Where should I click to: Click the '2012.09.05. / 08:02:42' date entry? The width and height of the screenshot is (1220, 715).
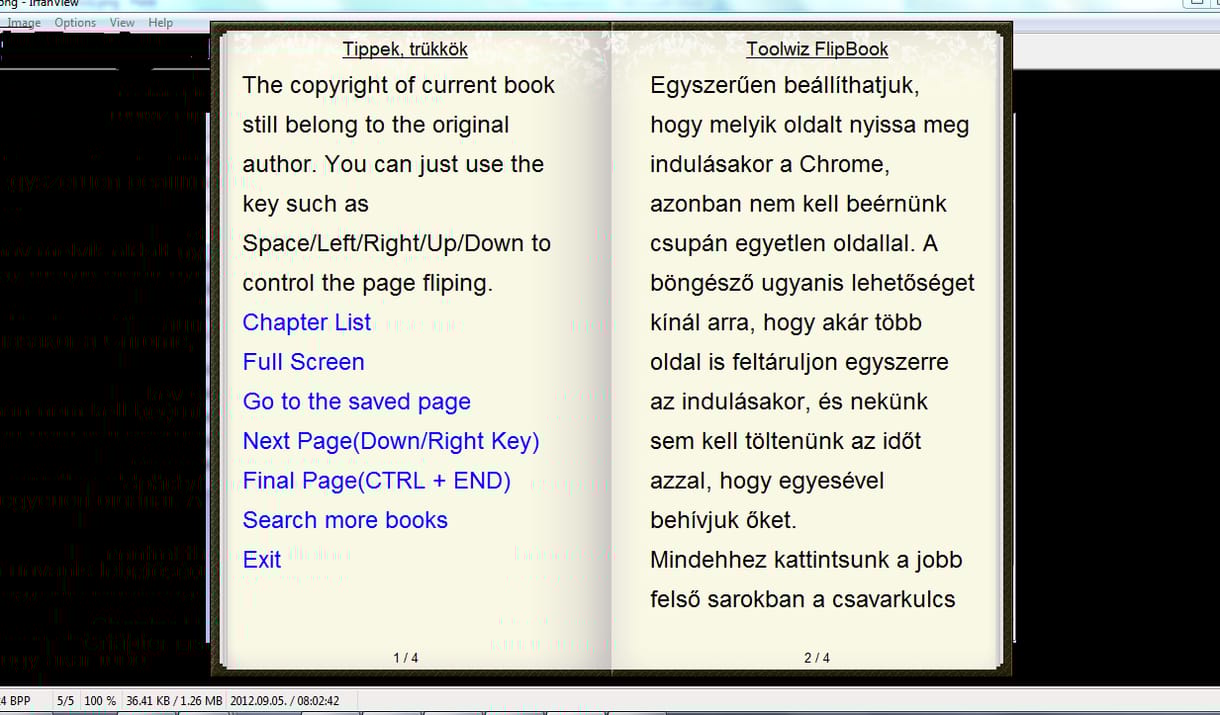coord(285,701)
